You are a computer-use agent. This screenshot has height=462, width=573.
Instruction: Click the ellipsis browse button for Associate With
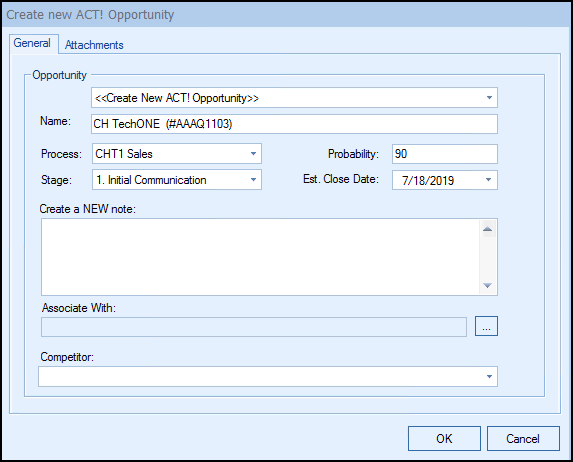pyautogui.click(x=486, y=326)
